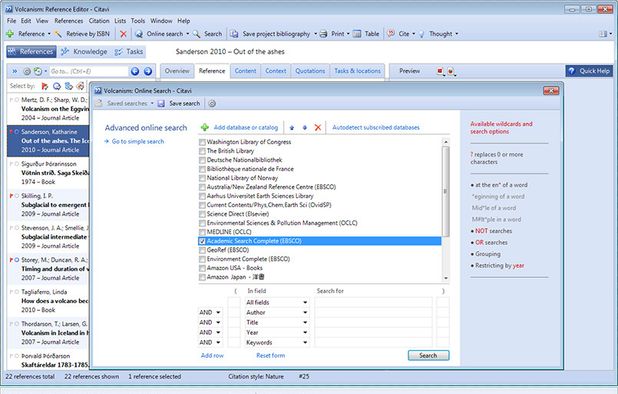The height and width of the screenshot is (394, 618).
Task: Open AND operator dropdown beside Author
Action: pos(218,312)
